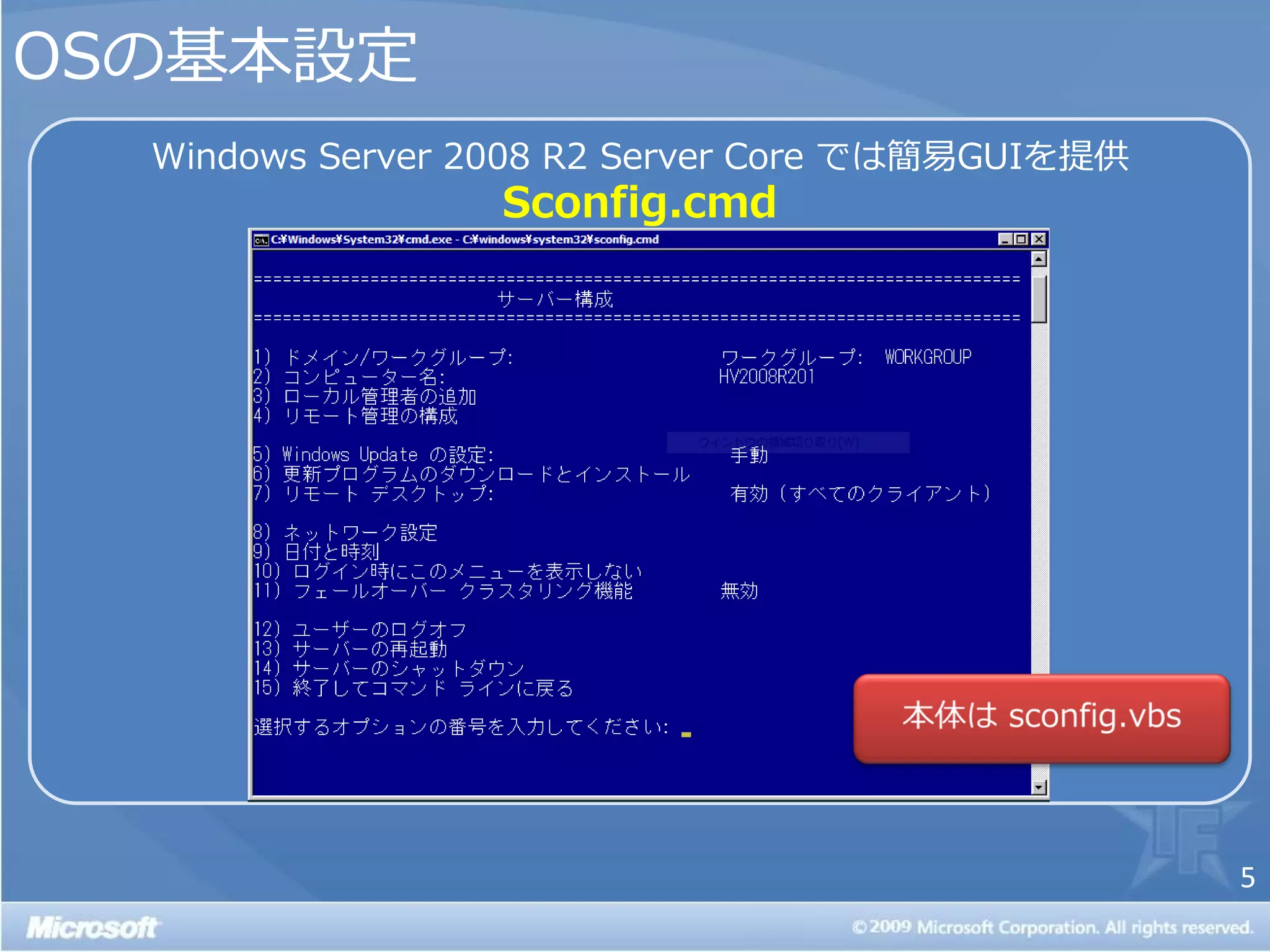
Task: Click the 'サーバー構成' console header text
Action: click(555, 299)
